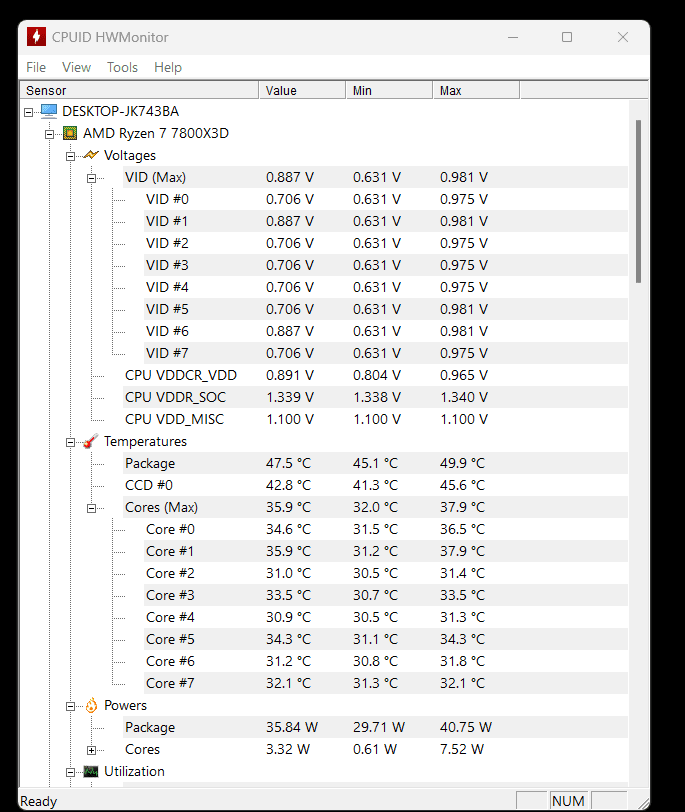Click the HWMonitor red lightning app icon
The width and height of the screenshot is (685, 812).
click(x=36, y=37)
